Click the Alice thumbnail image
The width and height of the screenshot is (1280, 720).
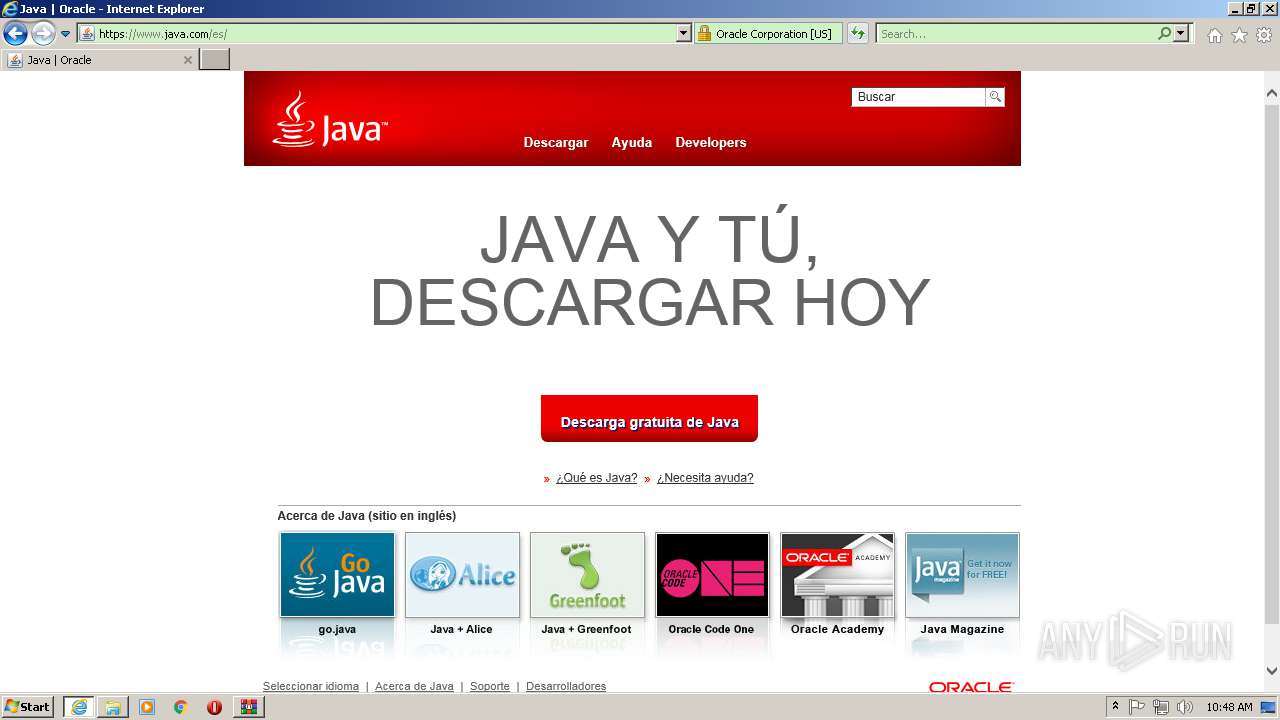pyautogui.click(x=462, y=574)
